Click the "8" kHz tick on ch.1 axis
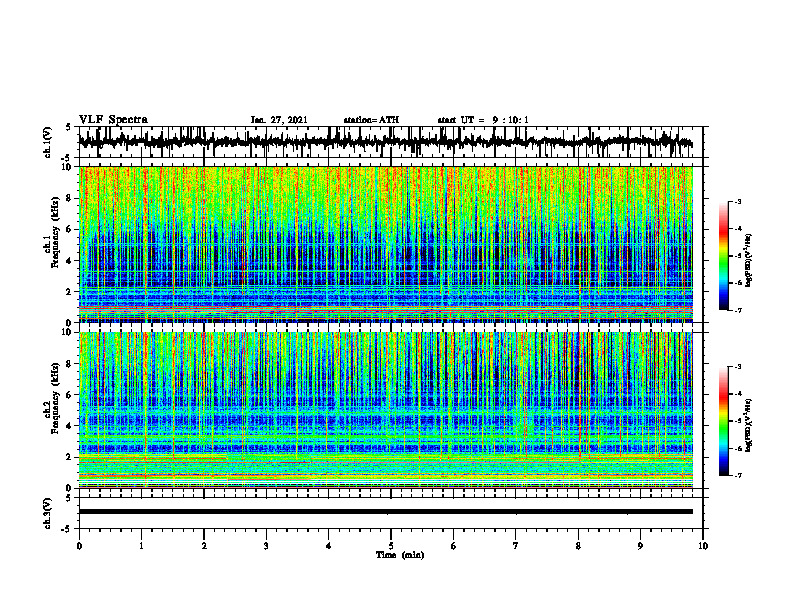 tap(70, 198)
